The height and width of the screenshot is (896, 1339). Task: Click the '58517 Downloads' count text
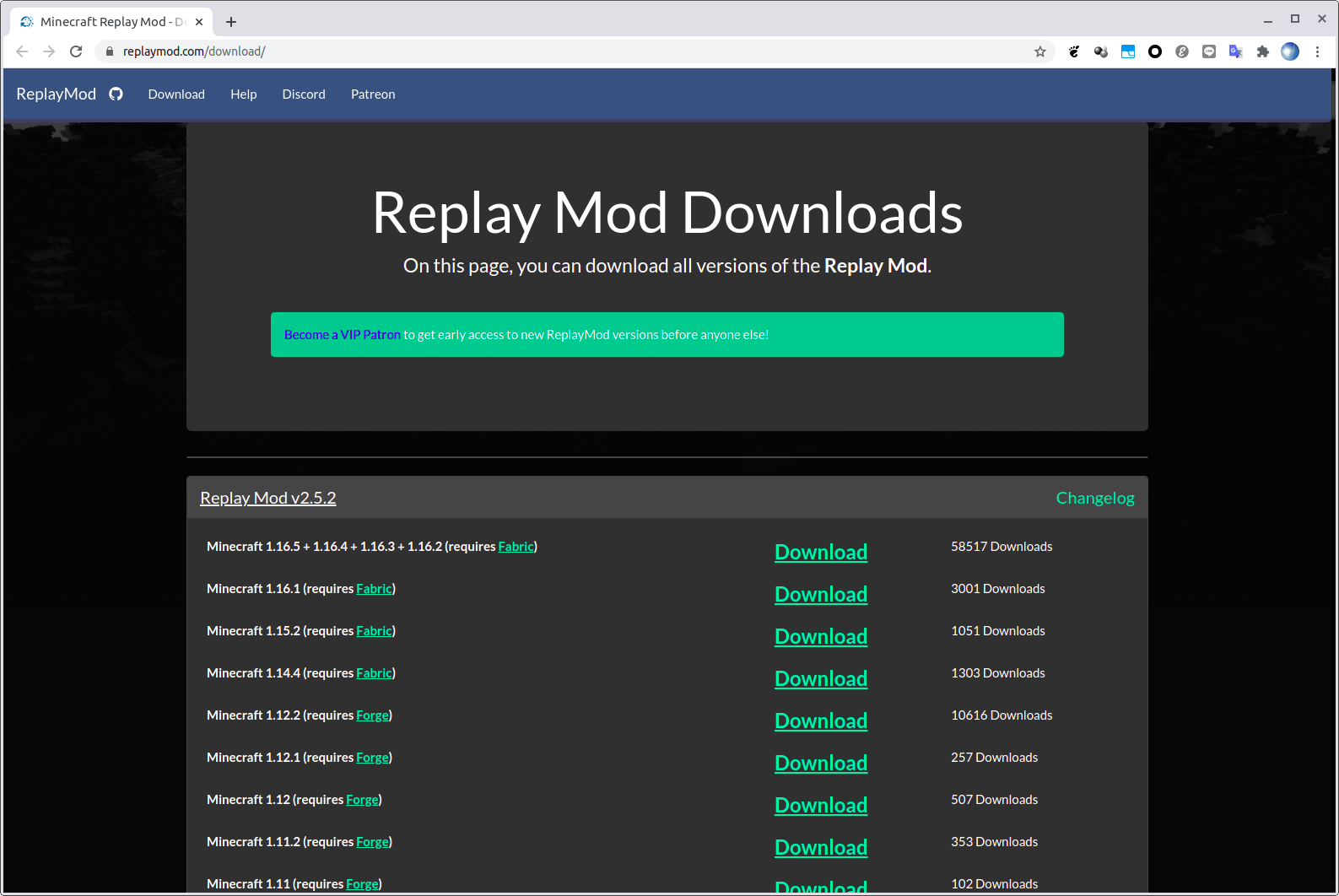[1002, 547]
